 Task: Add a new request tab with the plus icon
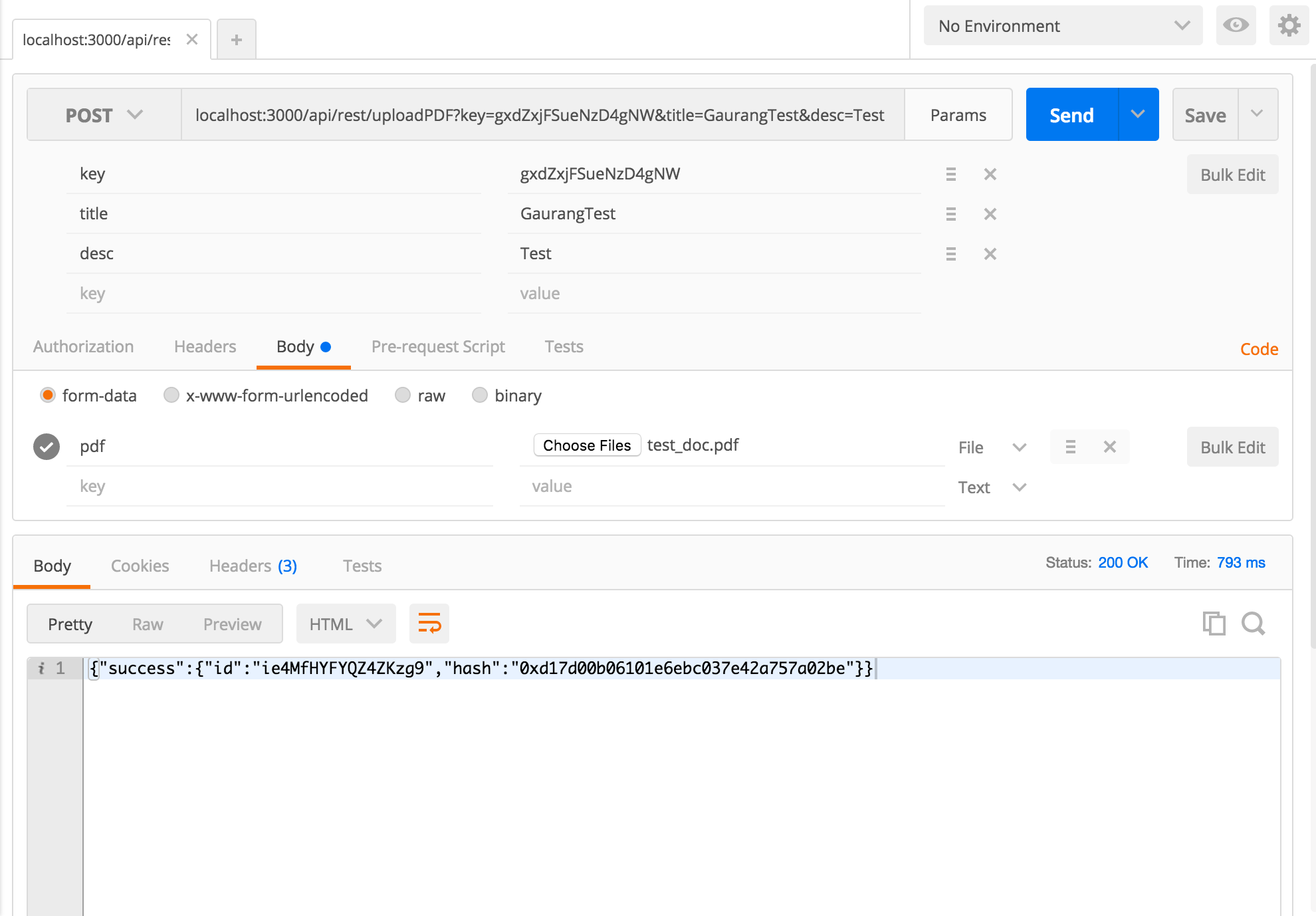click(x=236, y=40)
